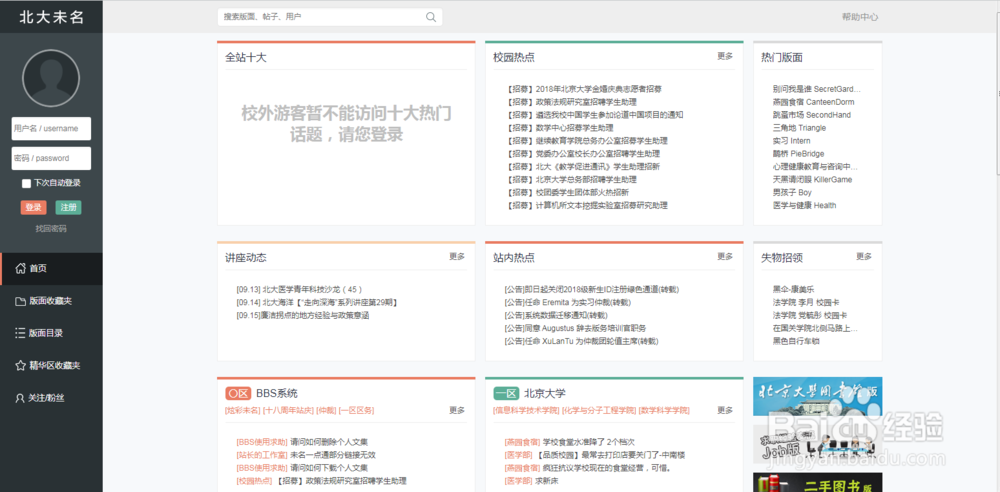Click the 注册 button
Screen dimensions: 1000x492
[68, 207]
